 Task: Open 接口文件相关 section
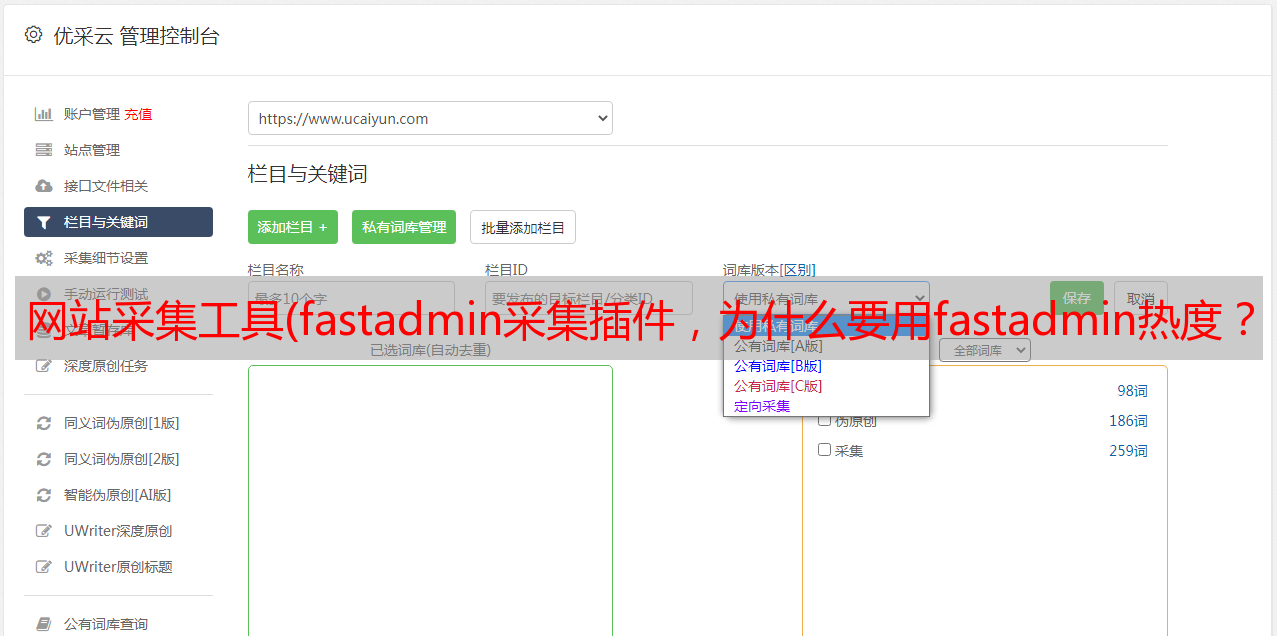(x=106, y=186)
